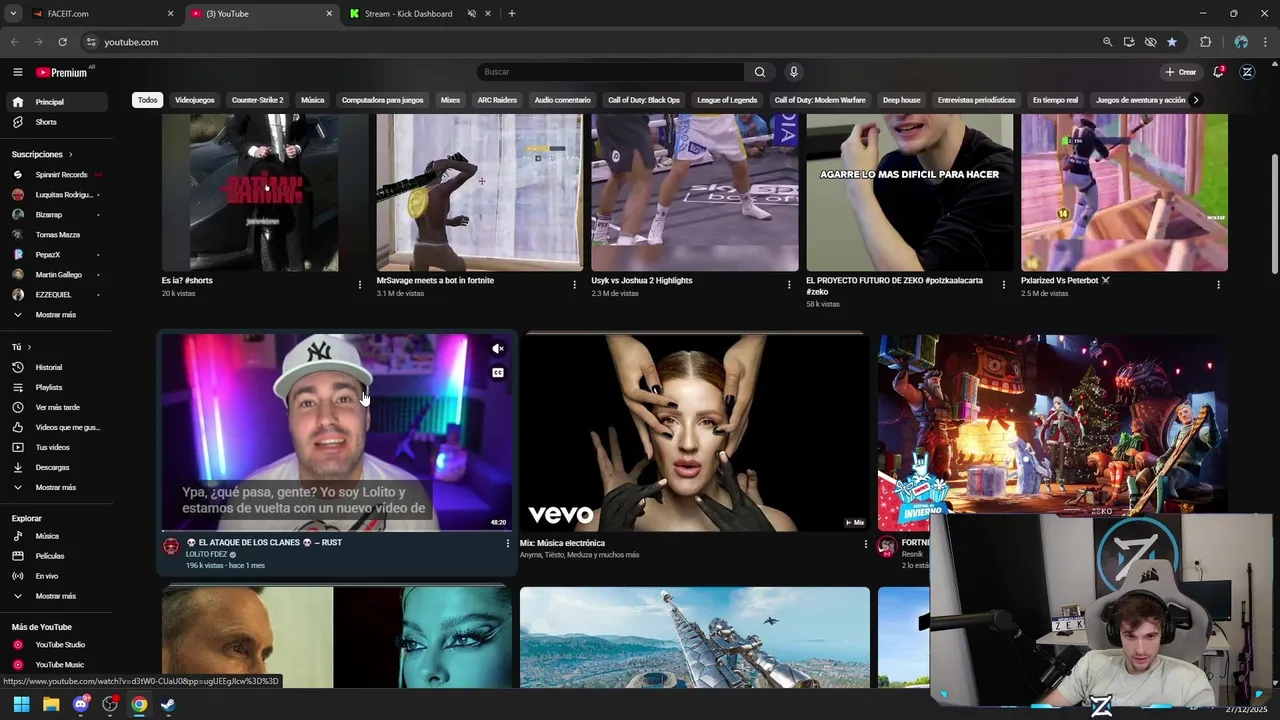Open Tomas Mazza channel
The height and width of the screenshot is (720, 1280).
(x=56, y=235)
